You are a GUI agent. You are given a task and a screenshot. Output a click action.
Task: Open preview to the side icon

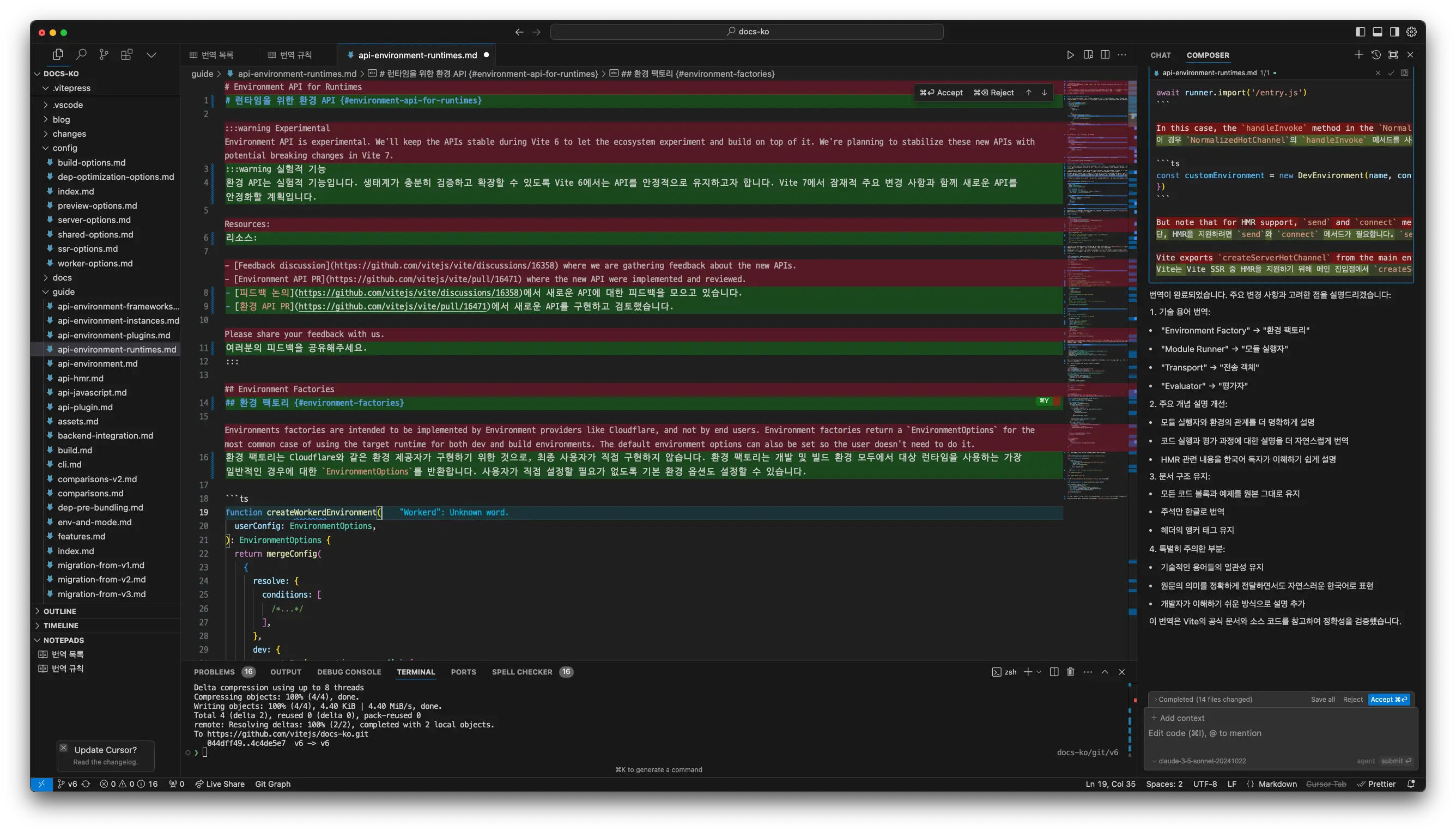pyautogui.click(x=1088, y=55)
